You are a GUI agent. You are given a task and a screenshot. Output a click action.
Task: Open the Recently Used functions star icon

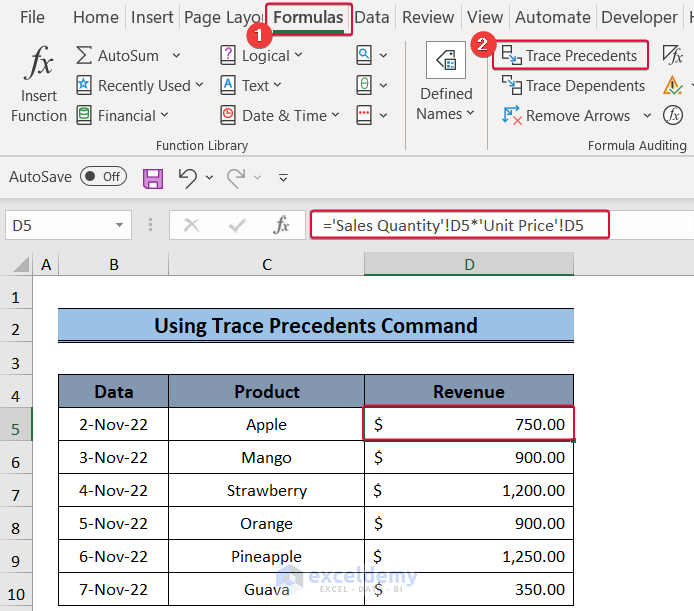(84, 85)
